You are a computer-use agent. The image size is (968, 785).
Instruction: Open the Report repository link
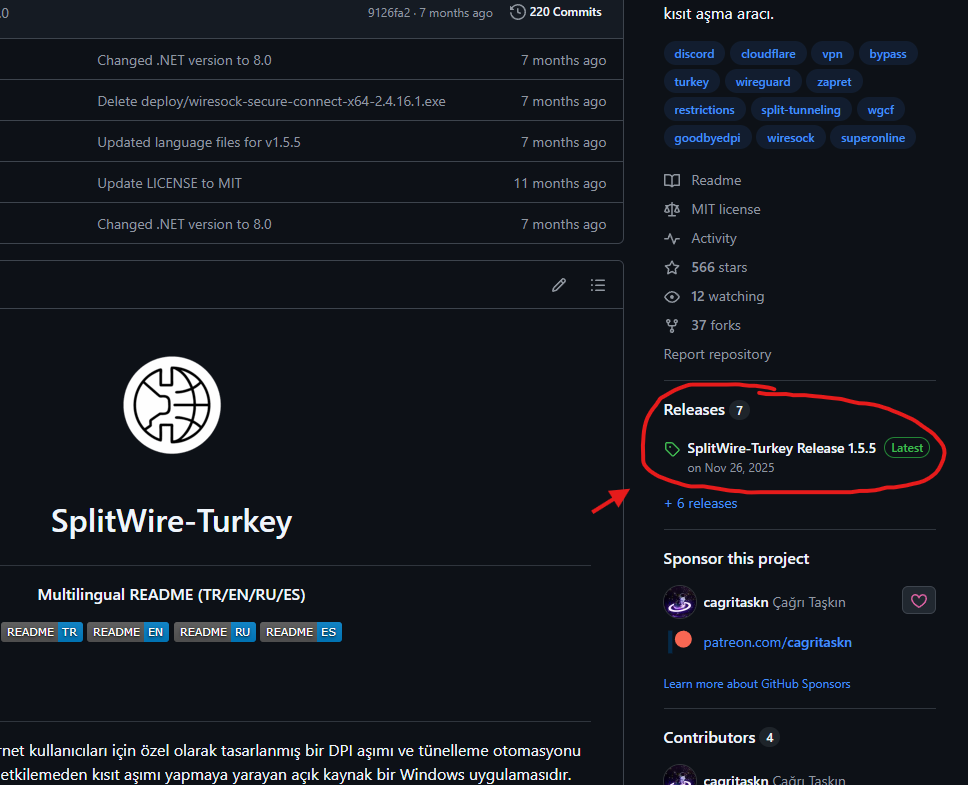point(717,354)
